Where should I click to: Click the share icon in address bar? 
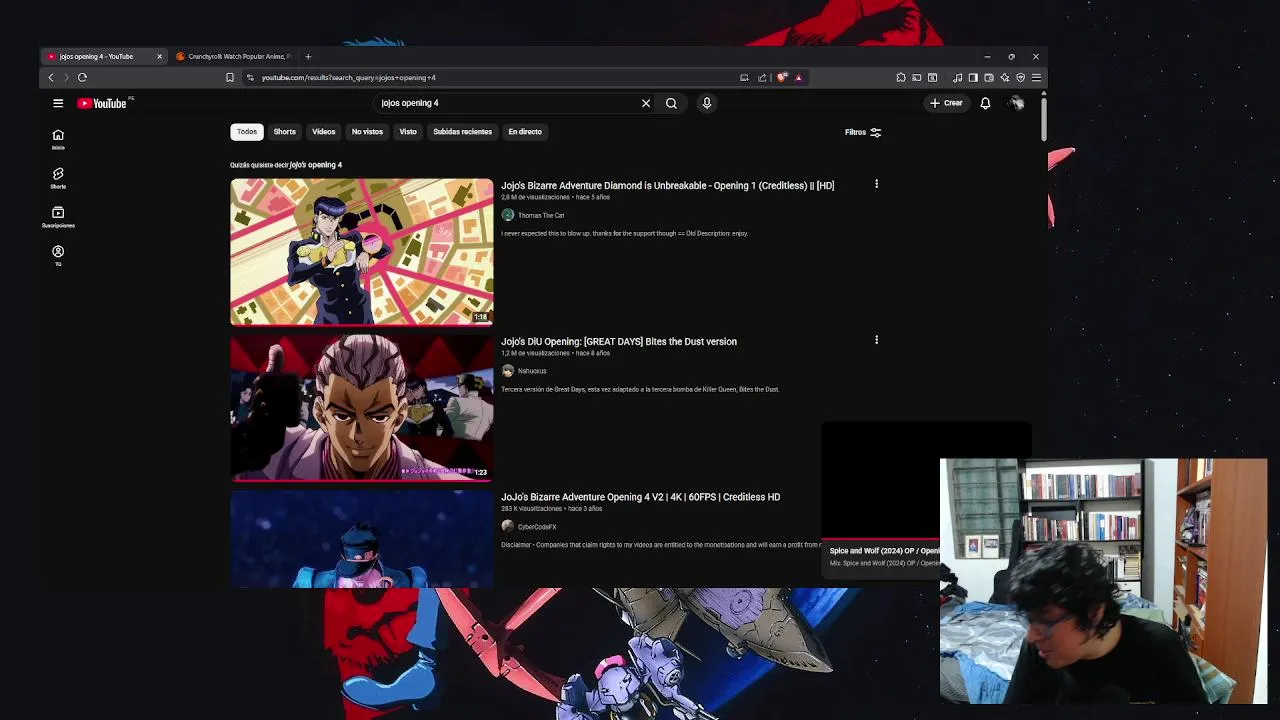click(762, 77)
